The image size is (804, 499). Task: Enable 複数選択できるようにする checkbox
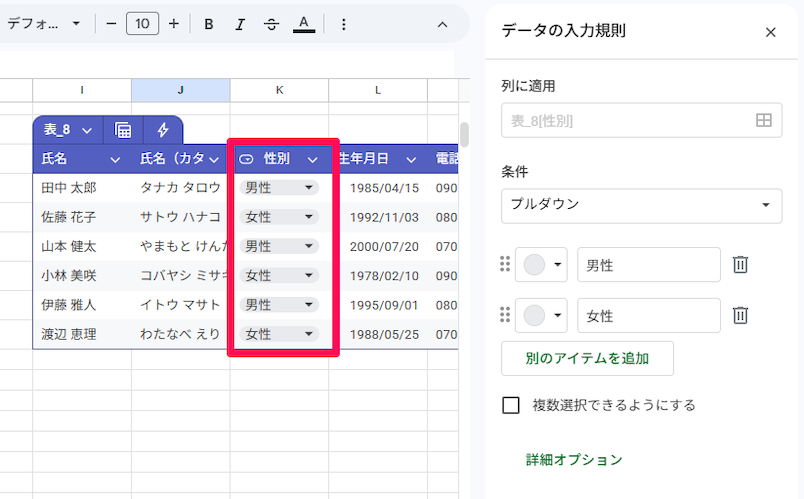pos(511,405)
